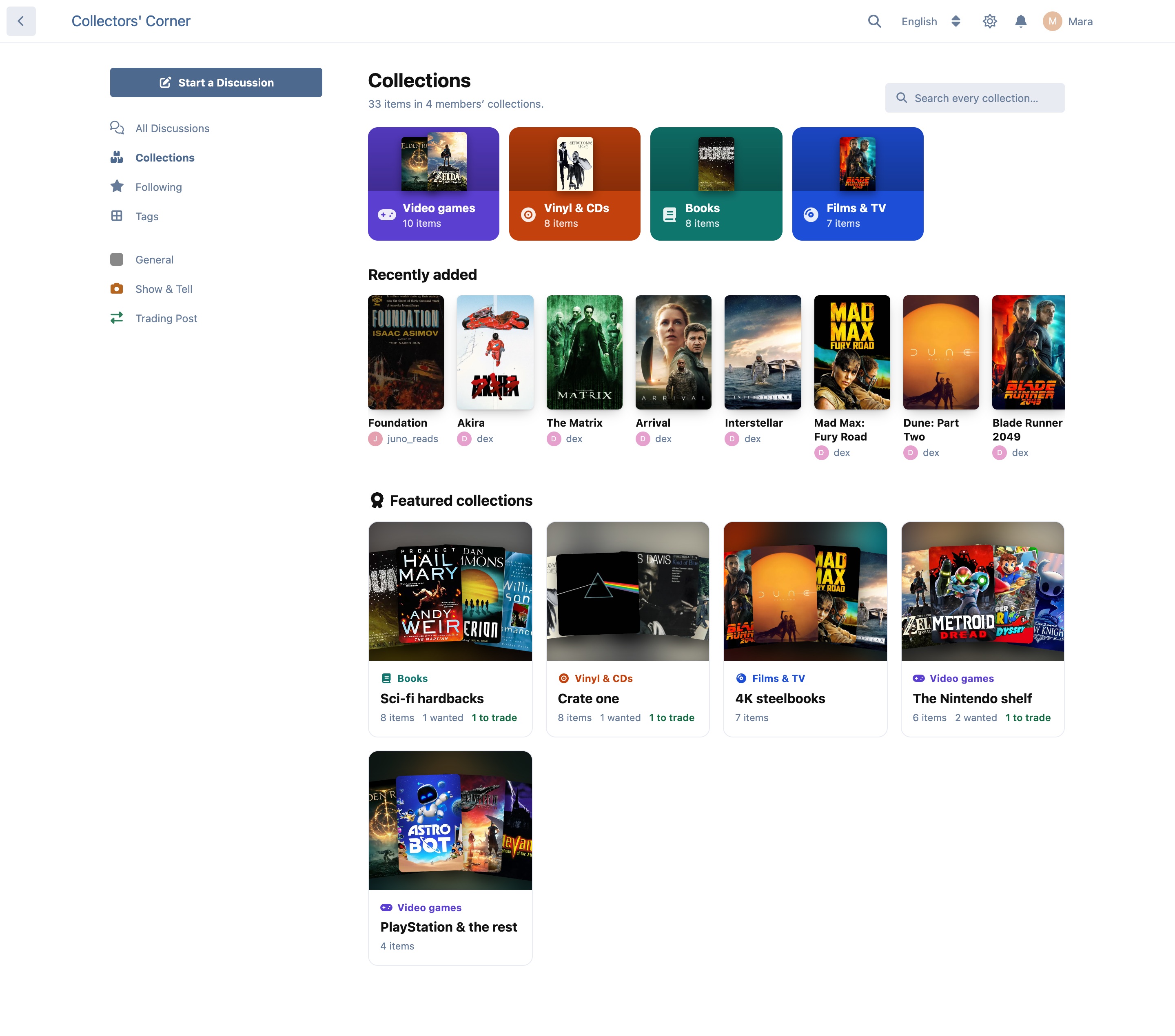The width and height of the screenshot is (1175, 1036).
Task: Click the Collections sidebar blocks icon
Action: pos(117,157)
